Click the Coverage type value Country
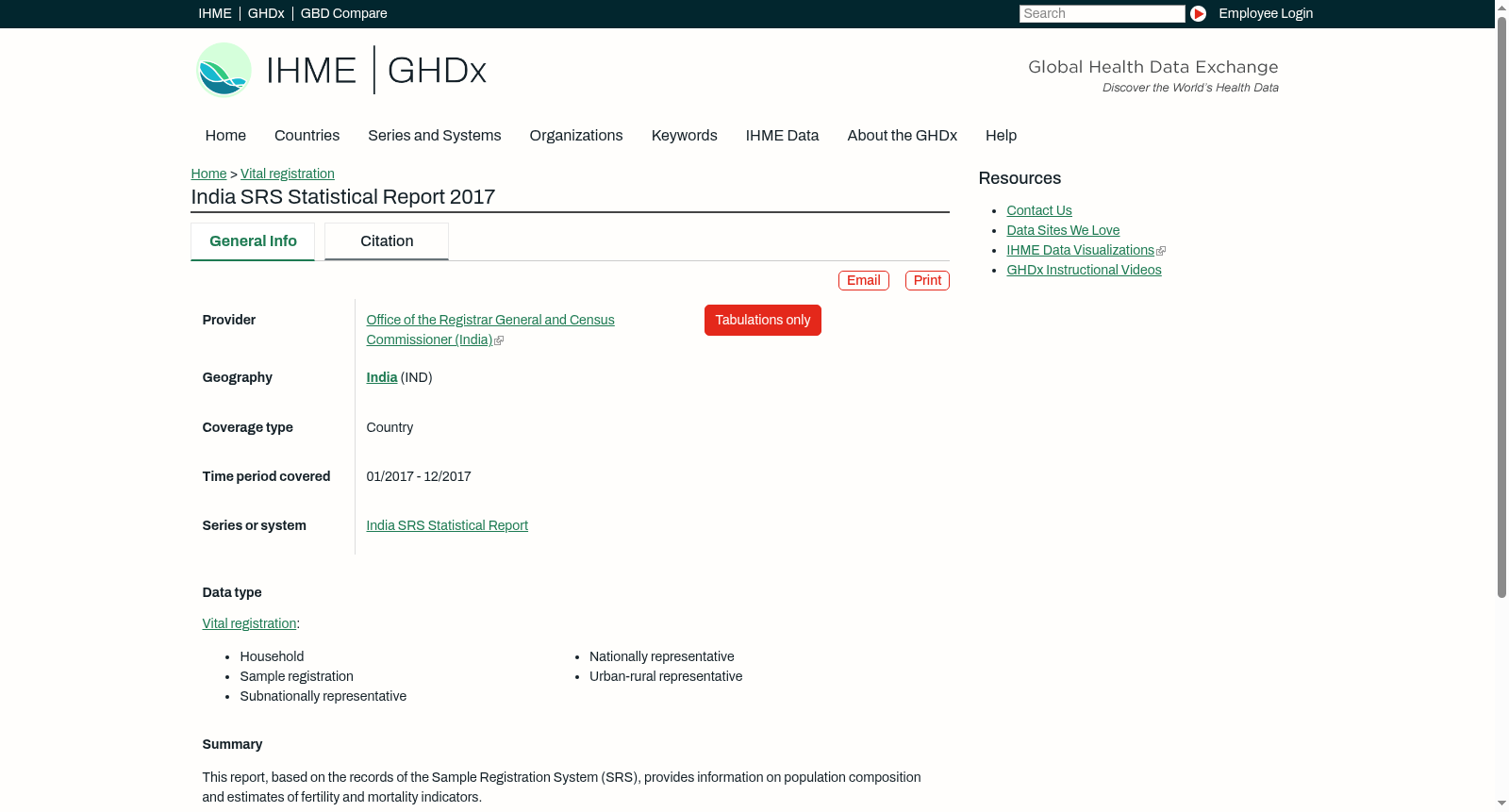Image resolution: width=1509 pixels, height=812 pixels. point(390,427)
